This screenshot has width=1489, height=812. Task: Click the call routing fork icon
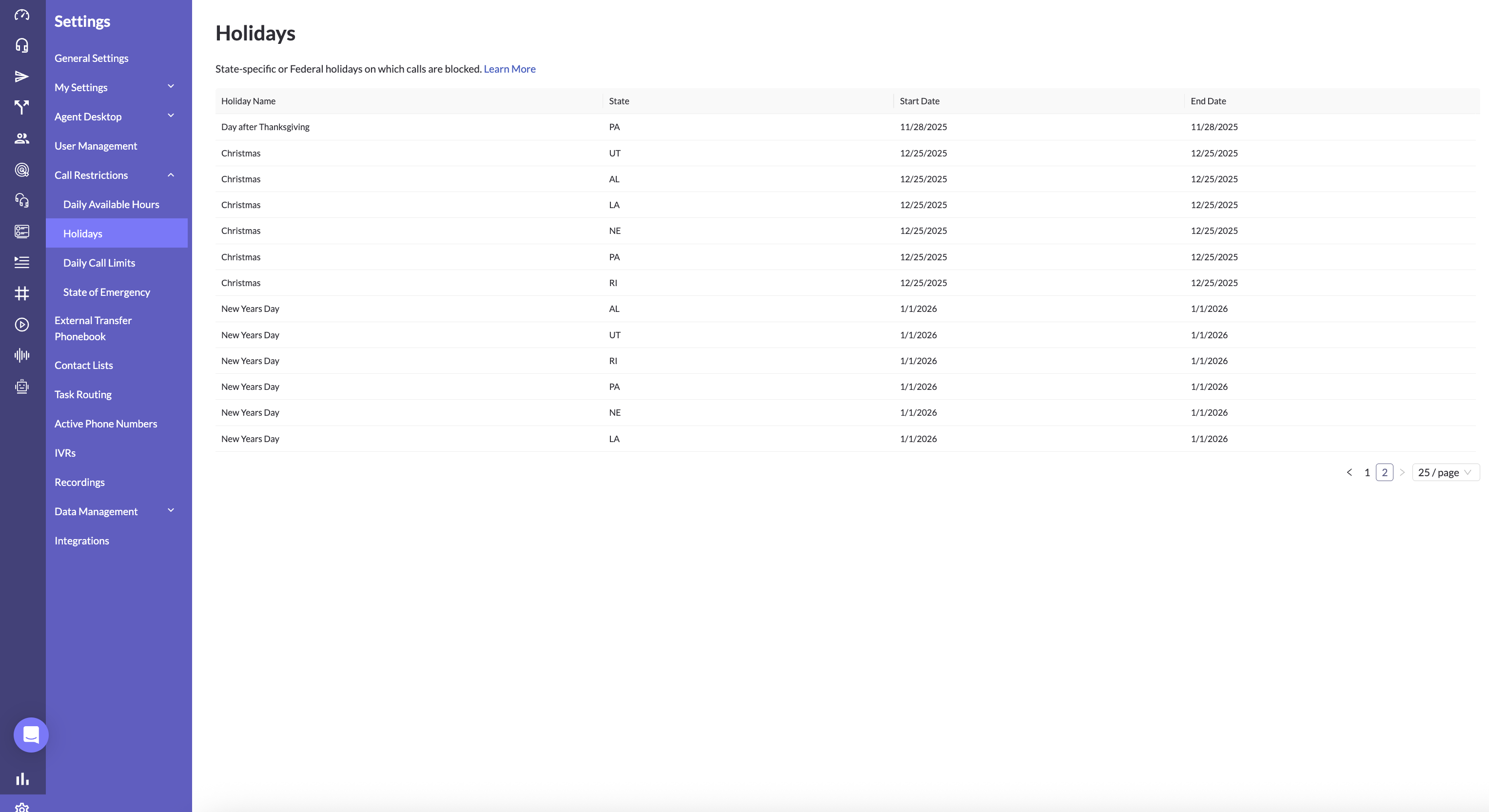tap(22, 108)
